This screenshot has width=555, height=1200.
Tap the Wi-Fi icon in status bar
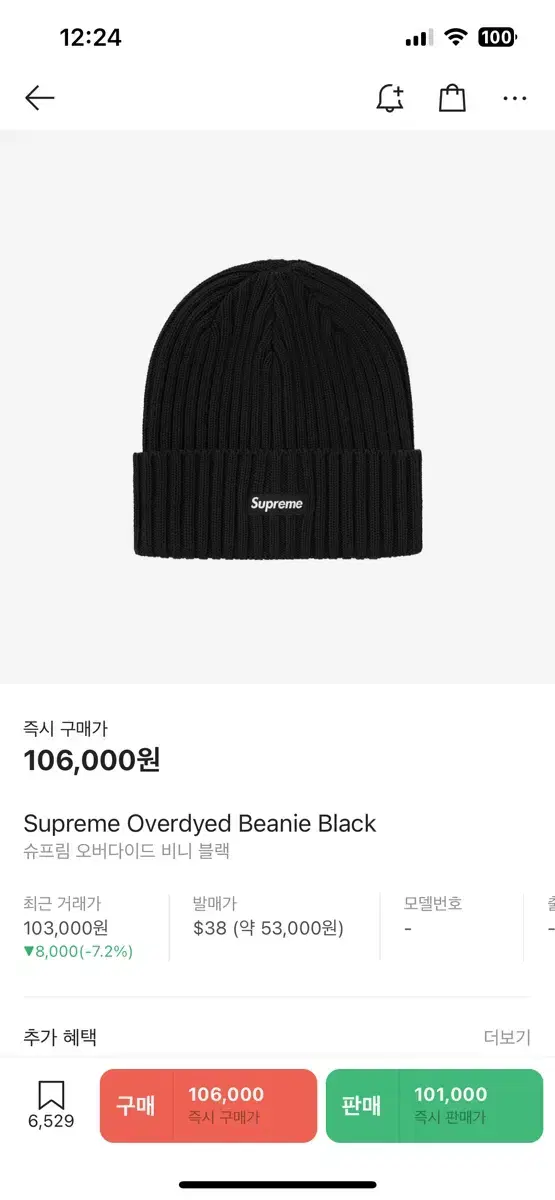pyautogui.click(x=456, y=38)
